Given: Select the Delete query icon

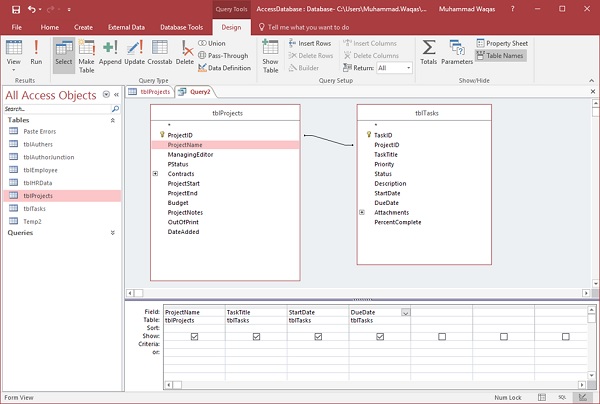Looking at the screenshot, I should click(186, 51).
